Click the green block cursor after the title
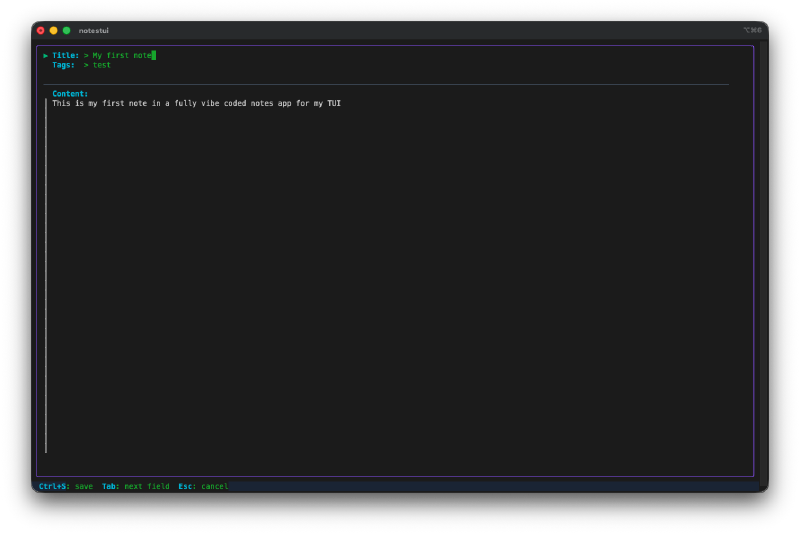800x534 pixels. (154, 55)
